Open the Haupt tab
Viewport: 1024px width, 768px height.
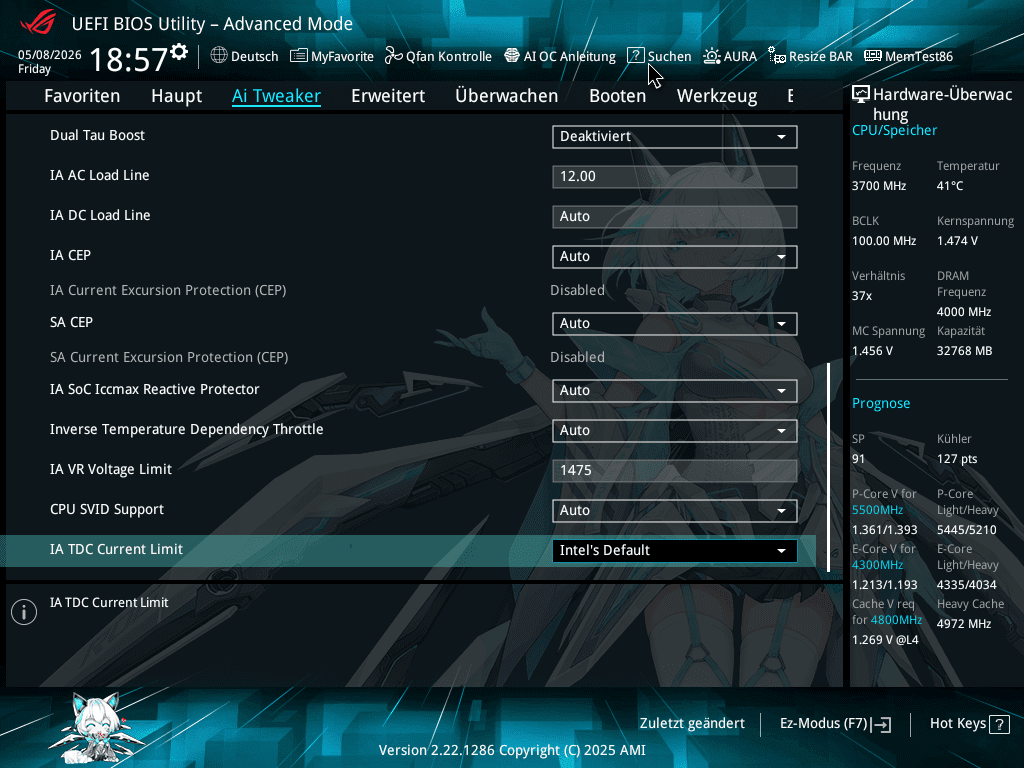click(x=176, y=96)
